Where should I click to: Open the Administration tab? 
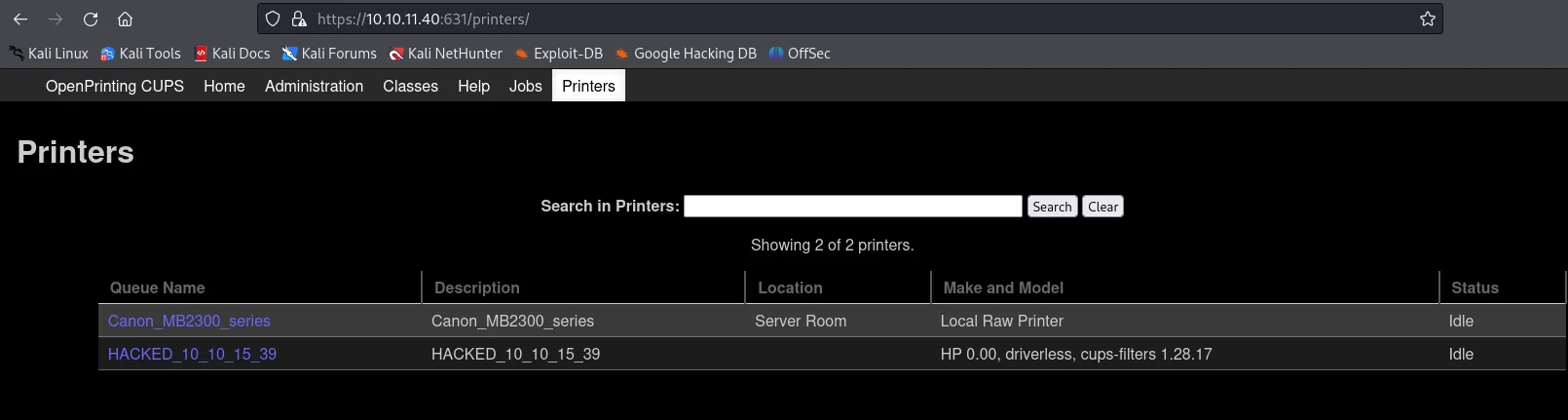pyautogui.click(x=314, y=86)
